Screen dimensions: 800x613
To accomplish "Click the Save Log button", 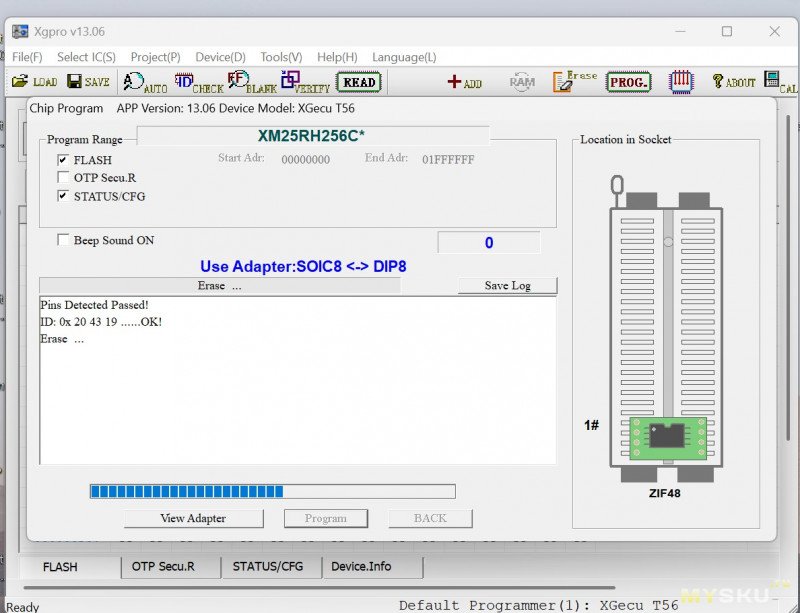I will (x=507, y=286).
